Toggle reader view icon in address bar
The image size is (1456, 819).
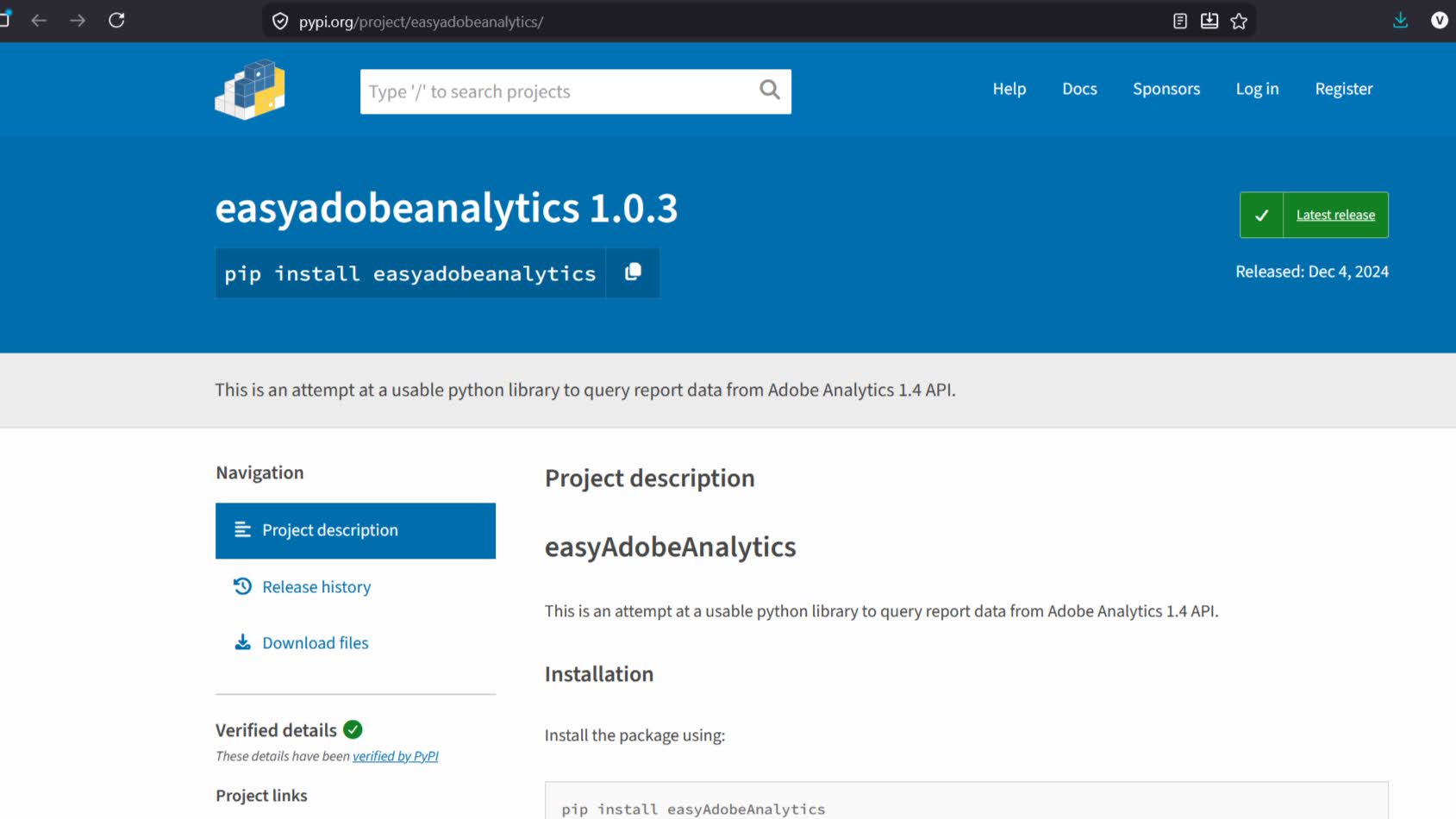pyautogui.click(x=1180, y=22)
